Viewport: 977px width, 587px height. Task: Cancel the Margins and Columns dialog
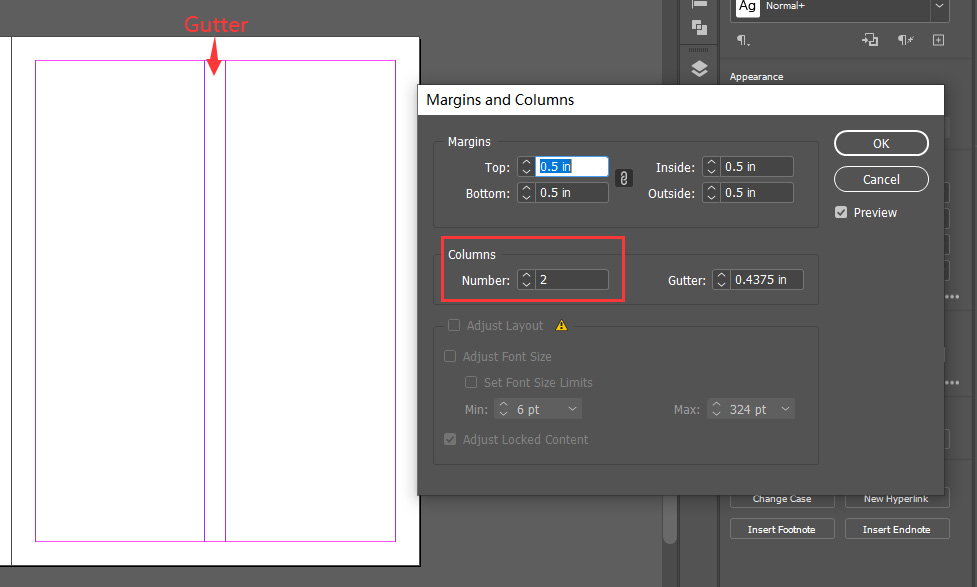point(881,179)
